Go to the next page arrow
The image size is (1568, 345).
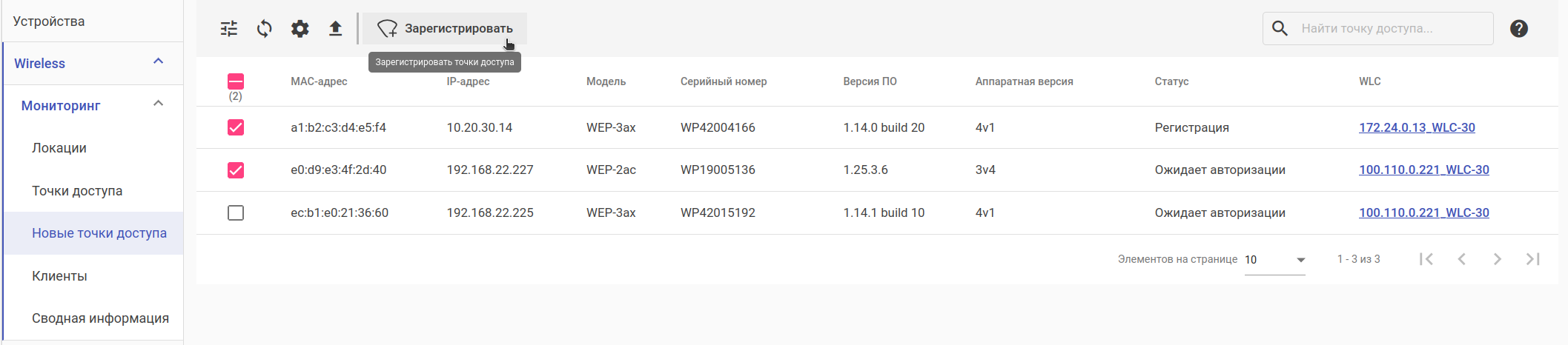(1497, 259)
